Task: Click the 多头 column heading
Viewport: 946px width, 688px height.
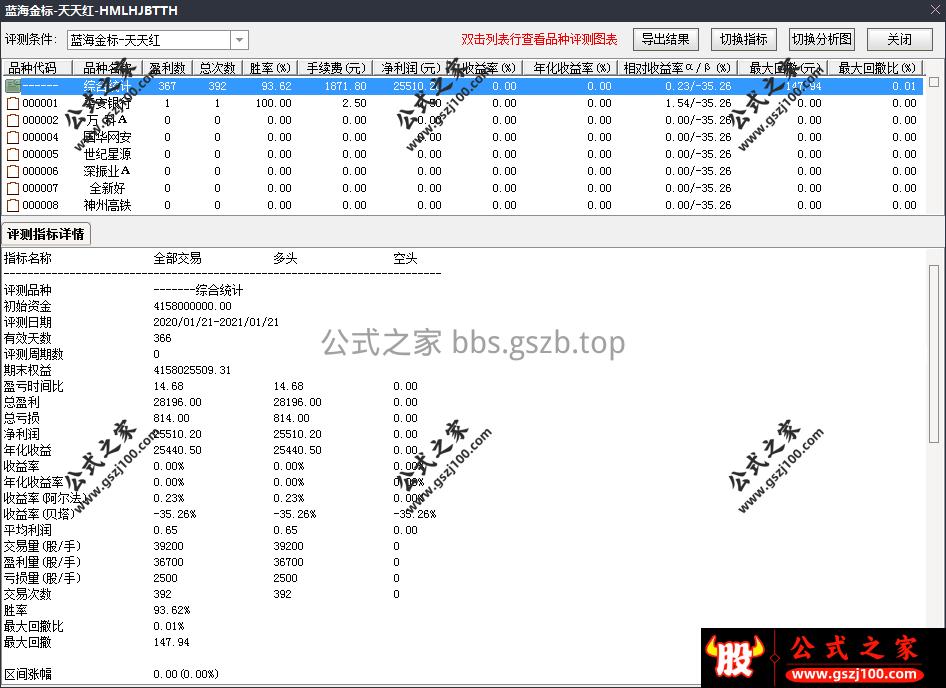Action: (x=285, y=258)
